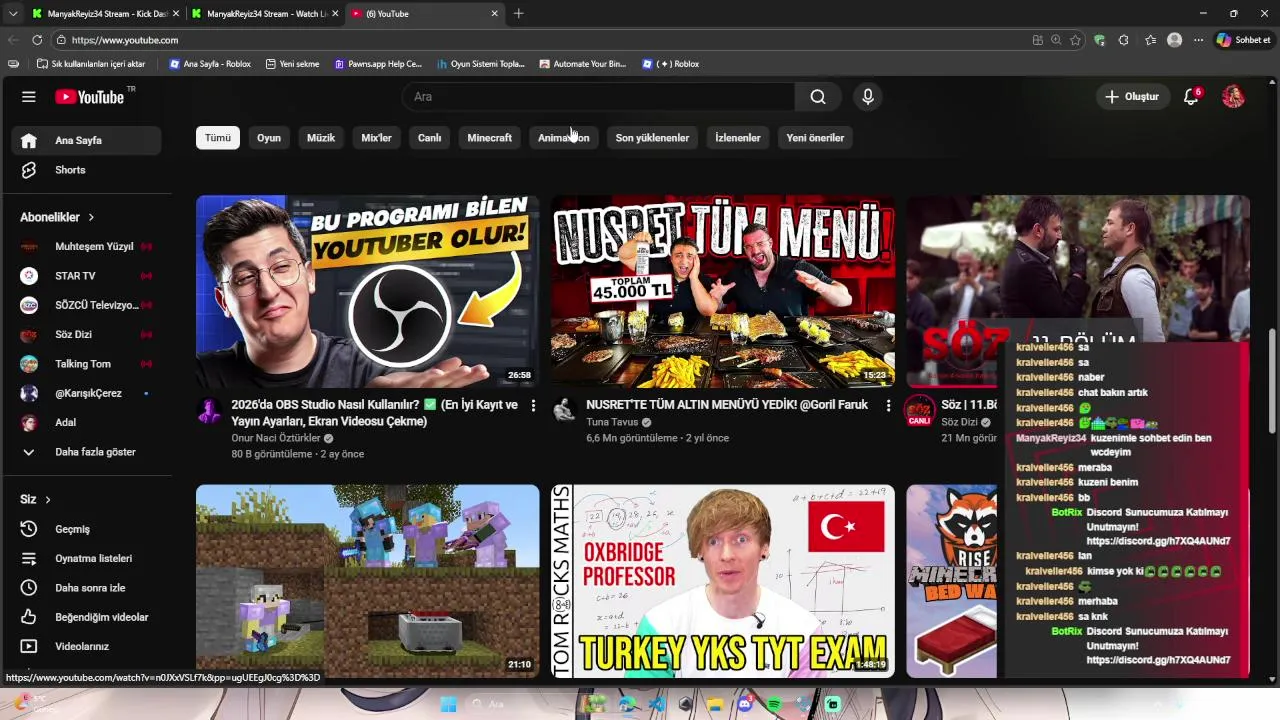Screen dimensions: 1280x720
Task: Open Geçmiş history in sidebar
Action: click(86, 529)
